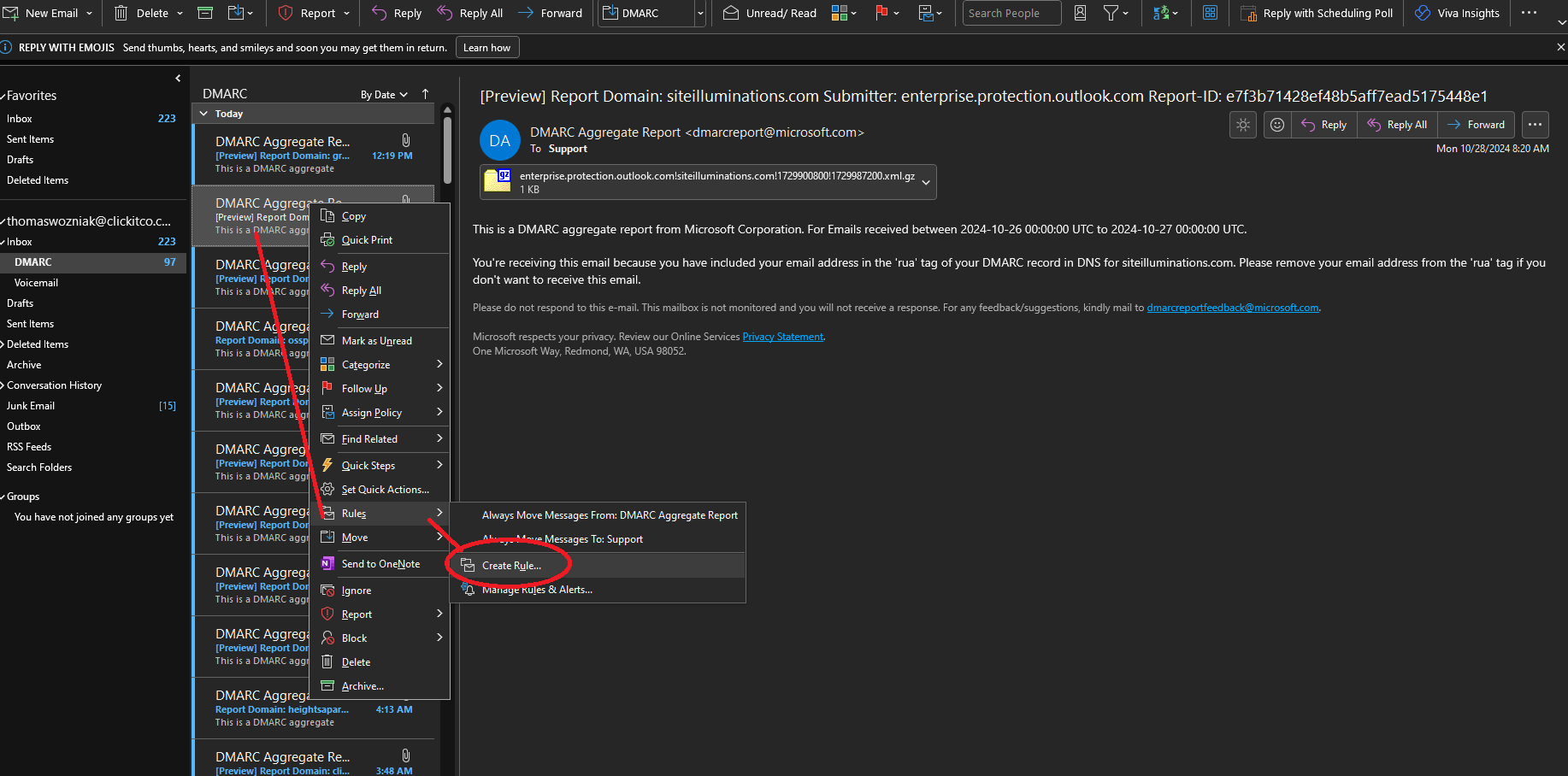Image resolution: width=1568 pixels, height=776 pixels.
Task: Click the Learn how button
Action: (x=487, y=48)
